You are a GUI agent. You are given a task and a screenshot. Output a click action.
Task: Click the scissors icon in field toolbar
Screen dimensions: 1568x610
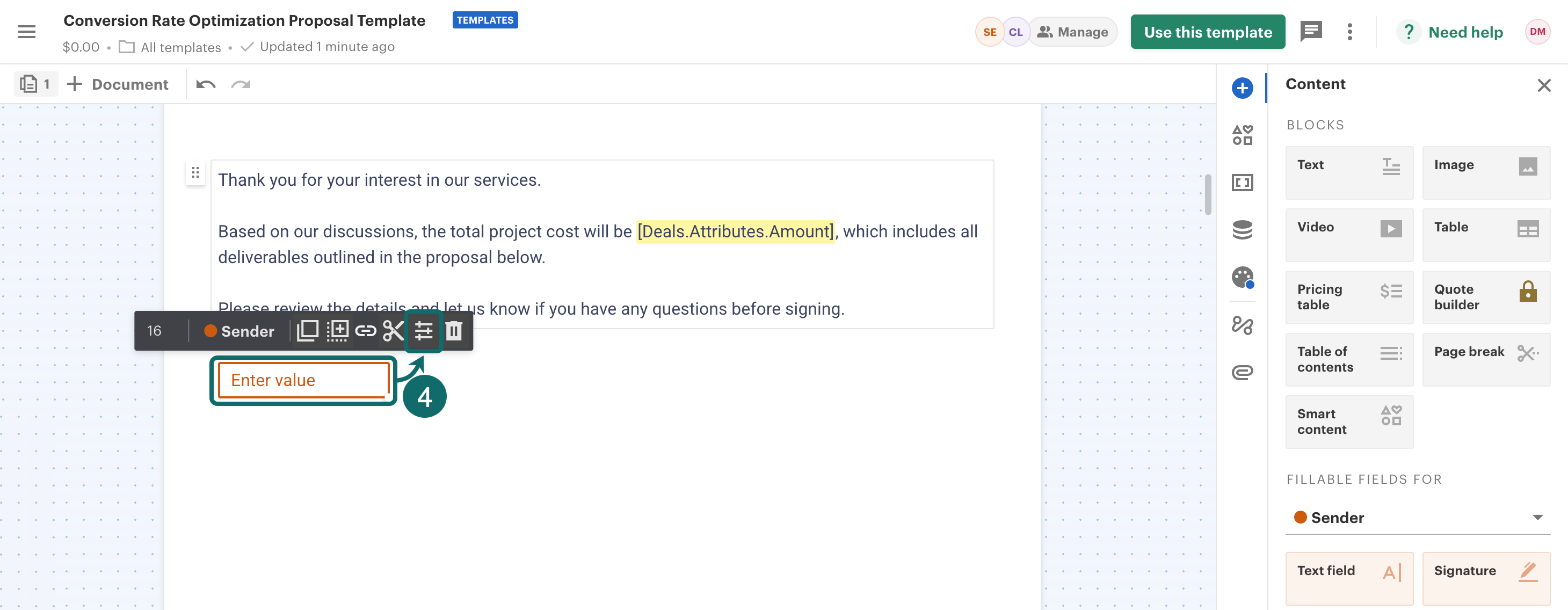[x=393, y=331]
